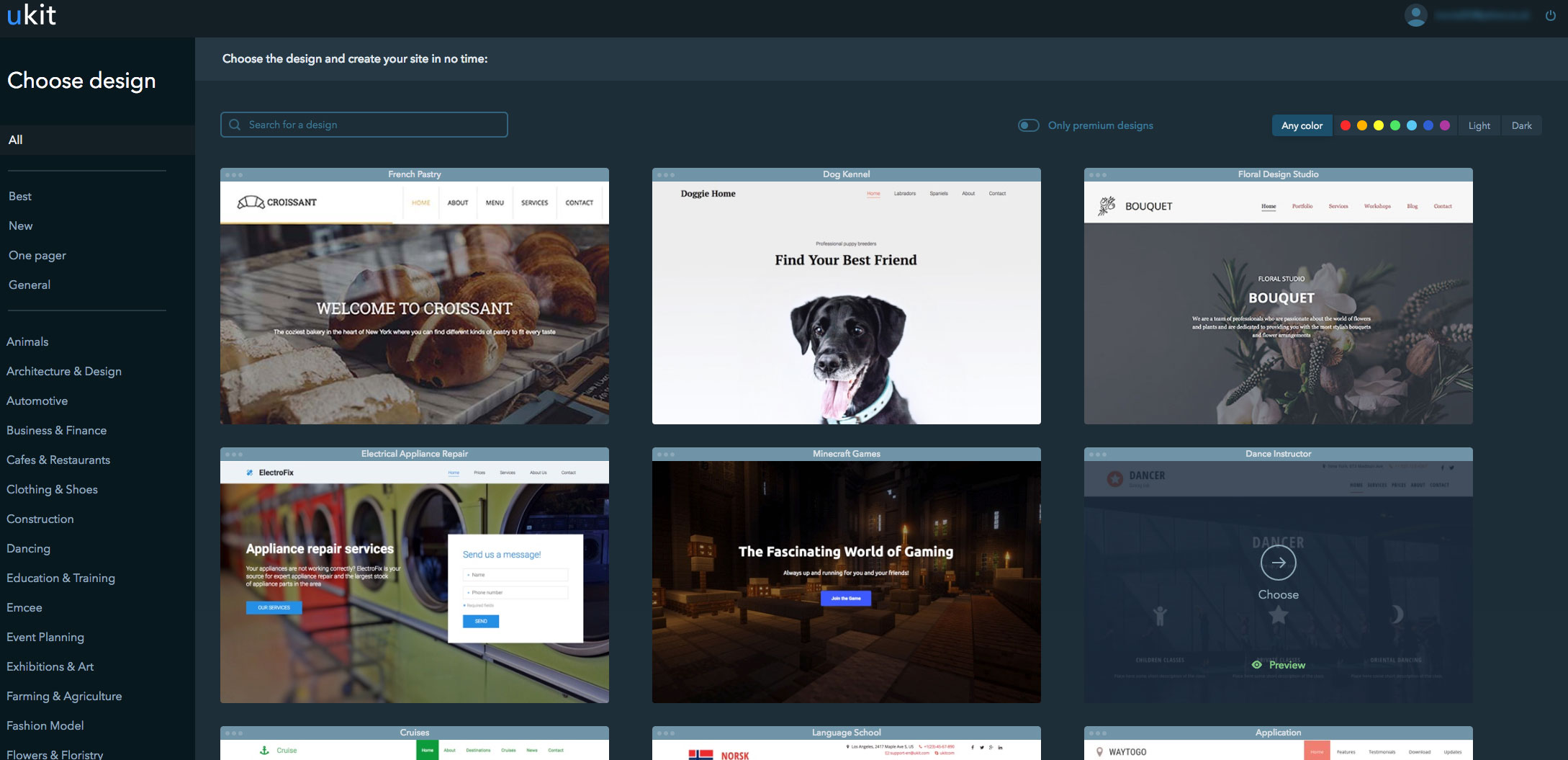Open Exhibitions & Art category
Image resolution: width=1568 pixels, height=760 pixels.
tap(50, 667)
